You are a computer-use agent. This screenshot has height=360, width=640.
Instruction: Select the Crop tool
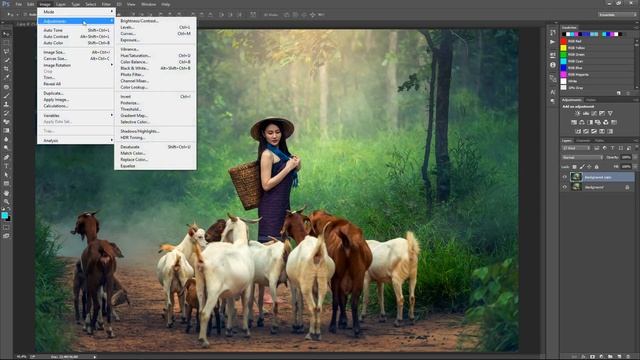(6, 69)
